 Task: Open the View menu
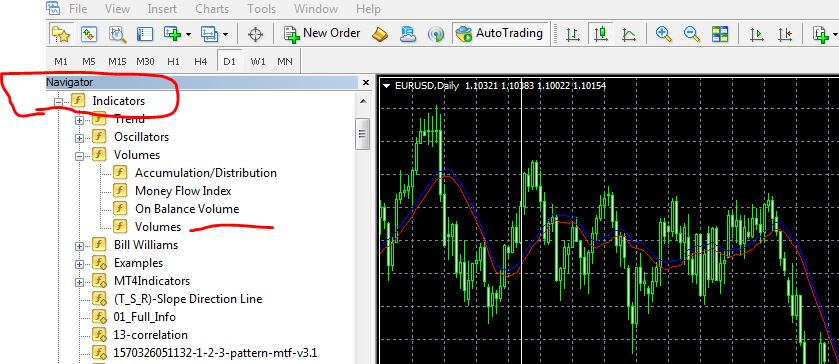coord(117,9)
